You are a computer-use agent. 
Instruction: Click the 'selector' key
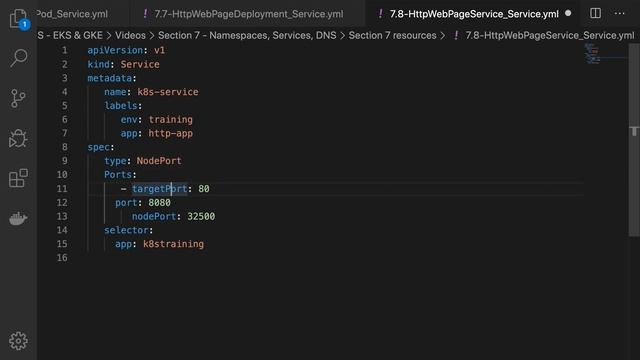(126, 230)
